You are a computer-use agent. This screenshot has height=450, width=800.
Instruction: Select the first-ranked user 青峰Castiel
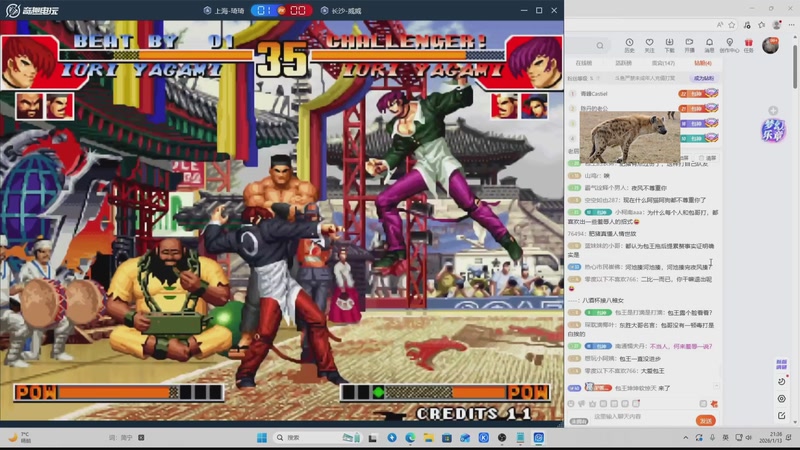593,94
